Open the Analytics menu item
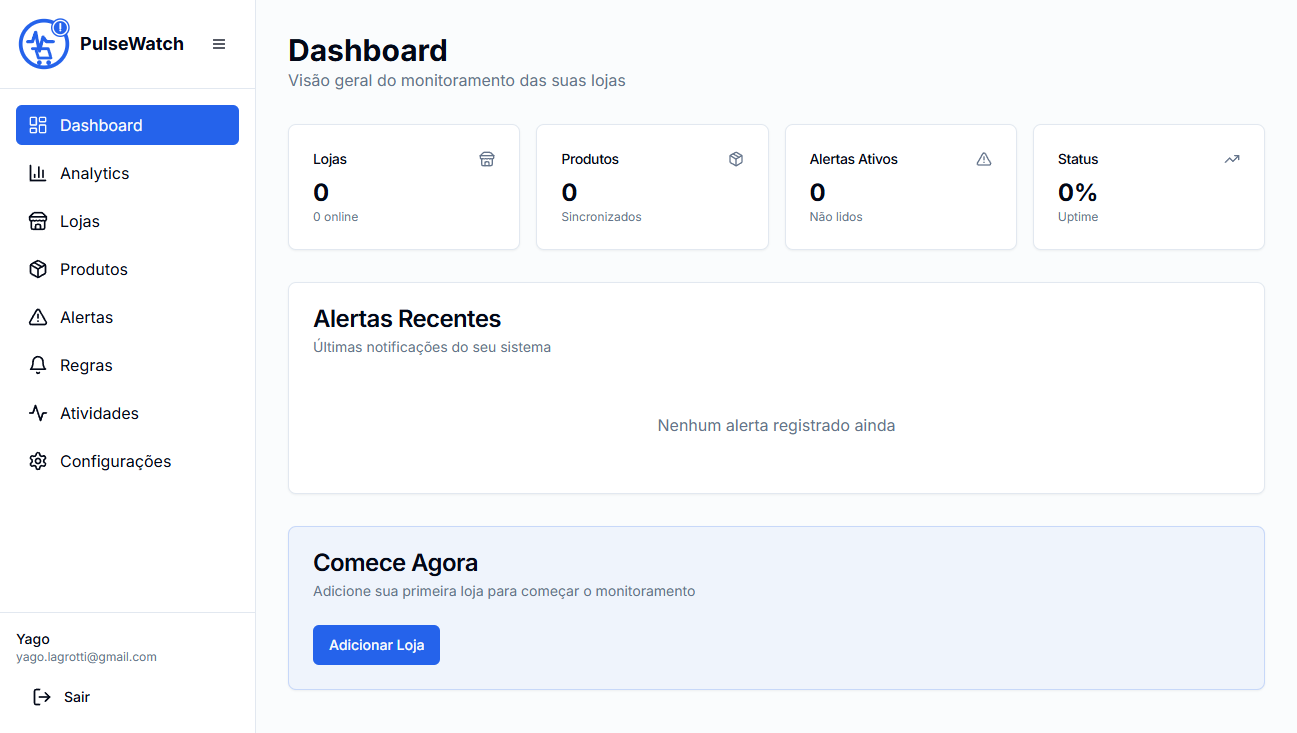Screen dimensions: 1297x733 click(x=95, y=173)
